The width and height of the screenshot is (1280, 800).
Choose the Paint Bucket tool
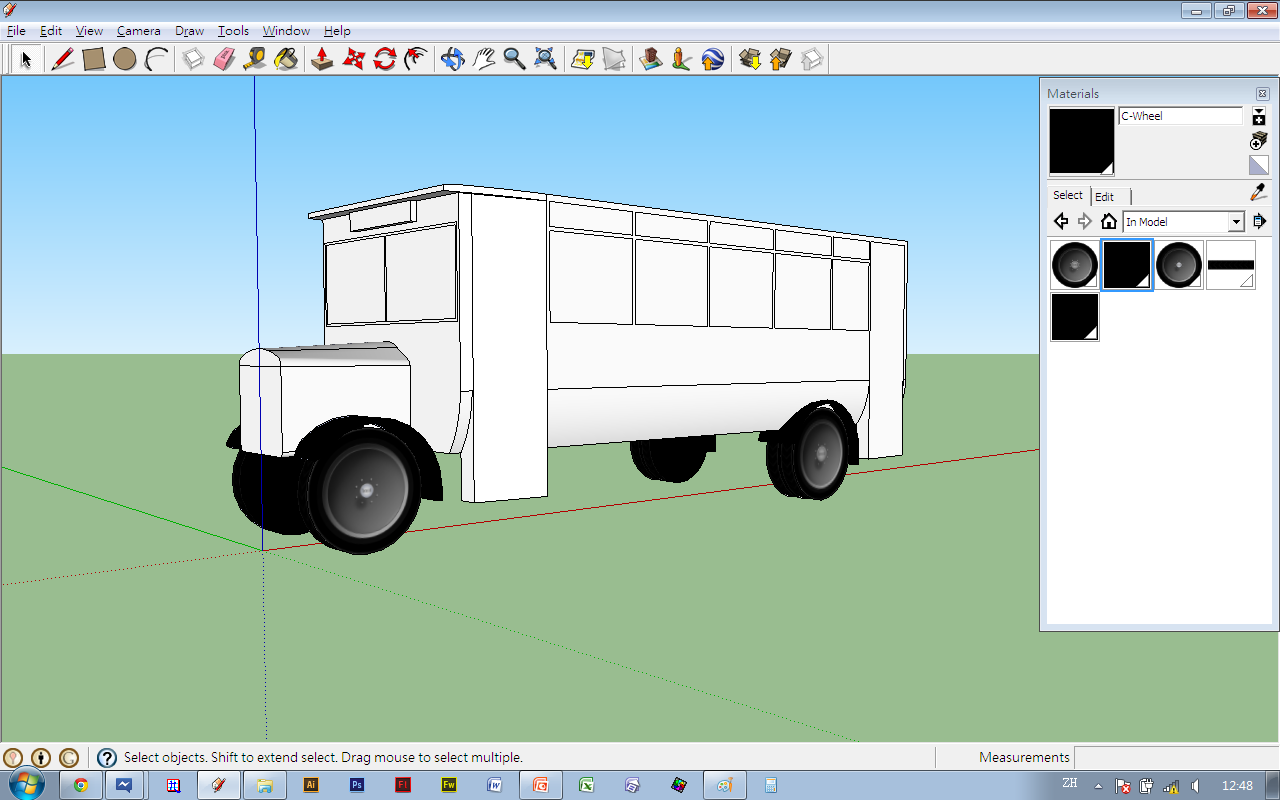(x=286, y=59)
